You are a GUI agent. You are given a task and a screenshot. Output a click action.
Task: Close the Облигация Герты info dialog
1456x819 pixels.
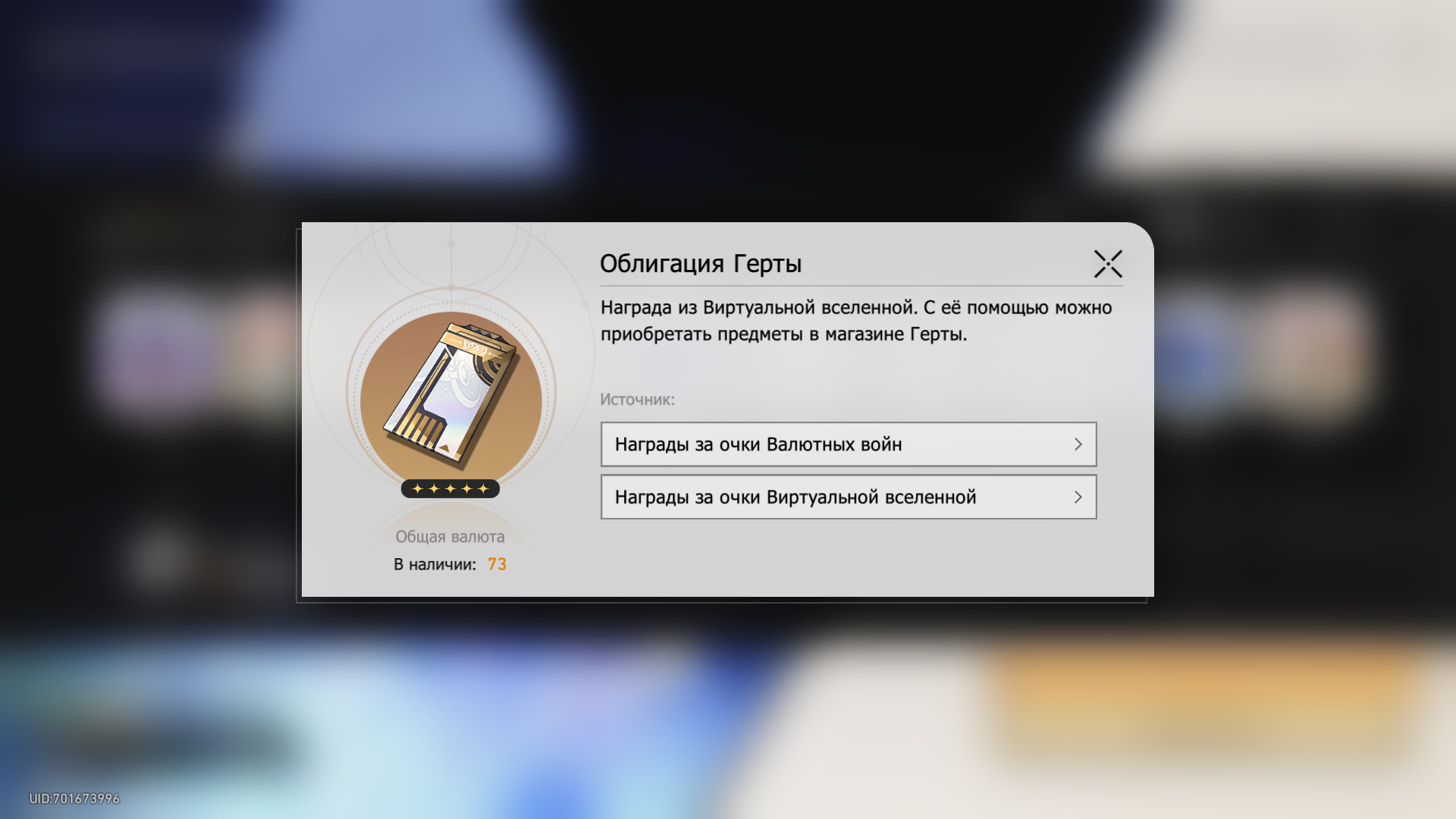click(x=1108, y=264)
